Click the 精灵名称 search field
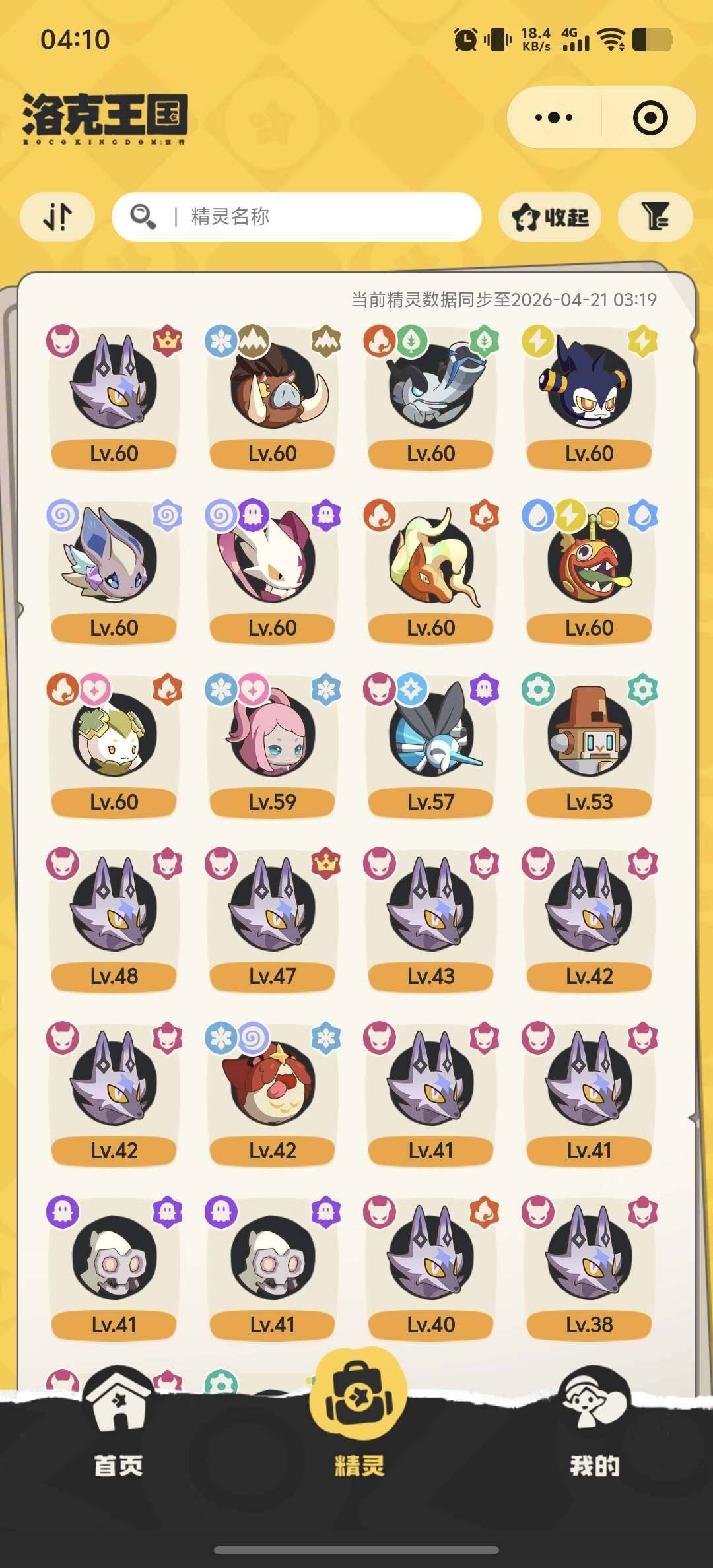713x1568 pixels. pos(296,216)
